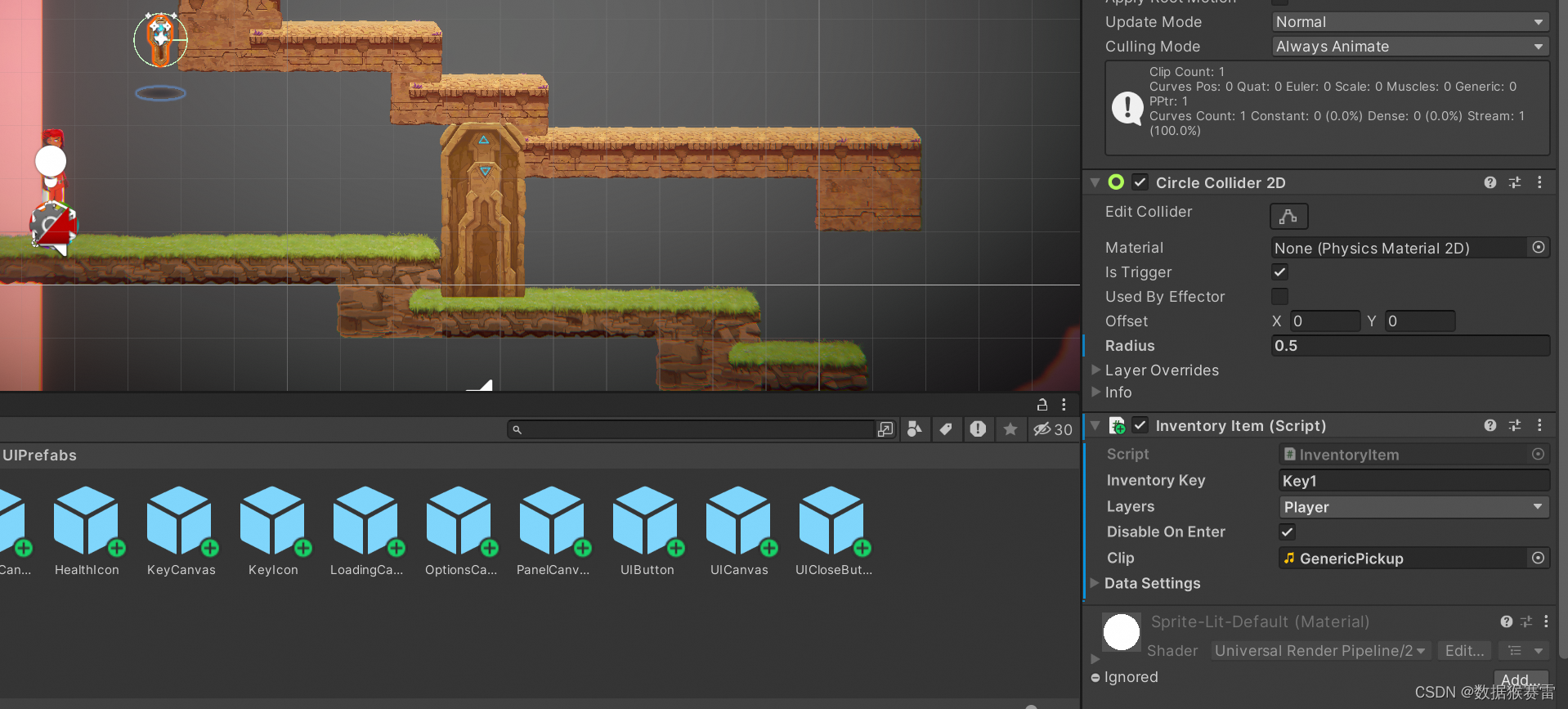Viewport: 1568px width, 709px height.
Task: Select the LoadingCanvas prefab
Action: [x=366, y=531]
